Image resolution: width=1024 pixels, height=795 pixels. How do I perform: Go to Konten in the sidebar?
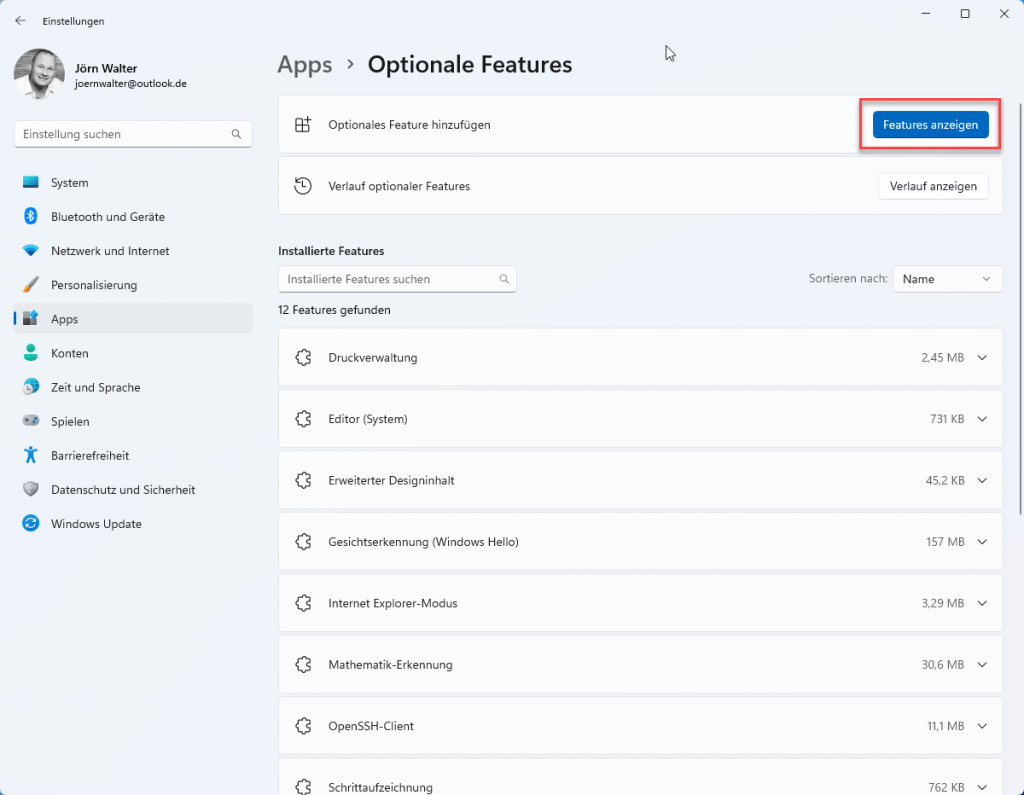pyautogui.click(x=69, y=353)
